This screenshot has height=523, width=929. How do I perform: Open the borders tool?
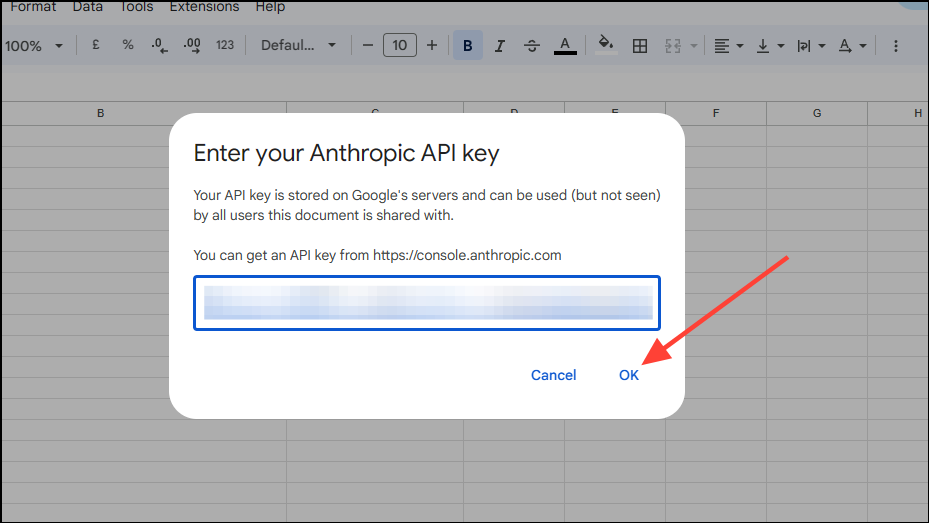coord(639,46)
